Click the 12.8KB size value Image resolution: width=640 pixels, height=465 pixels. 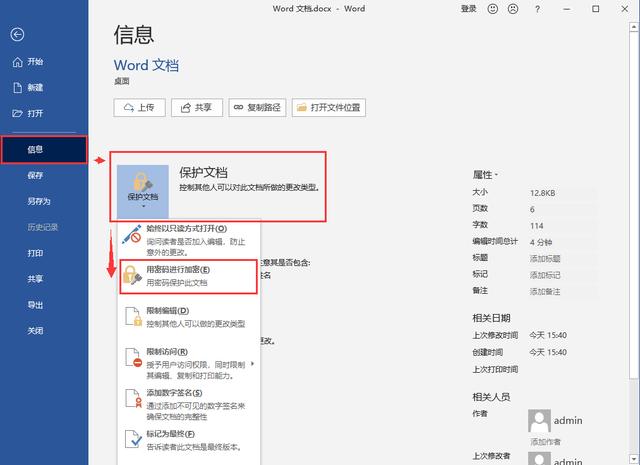542,193
